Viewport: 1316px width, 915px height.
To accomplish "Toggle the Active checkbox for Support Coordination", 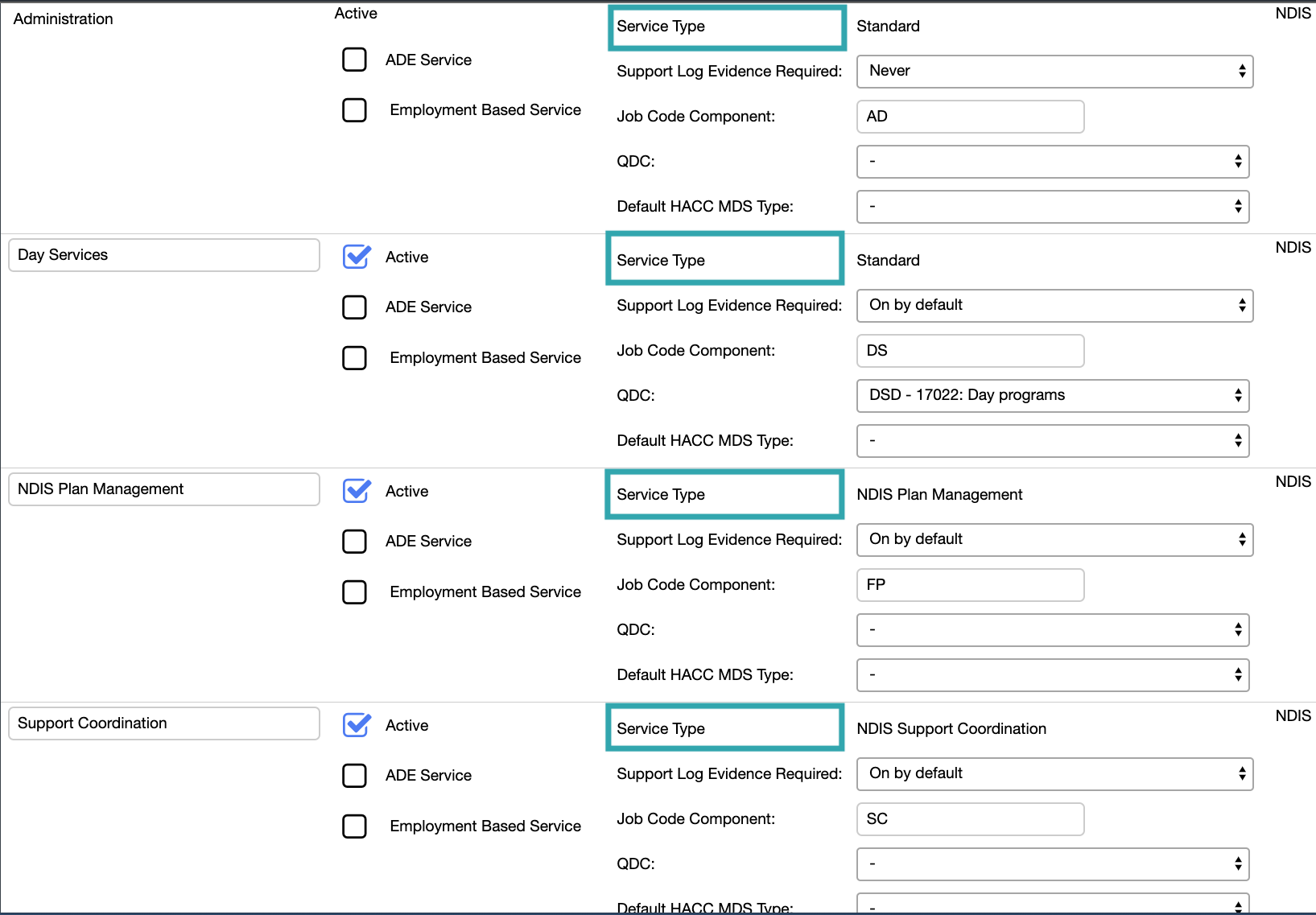I will click(x=355, y=725).
